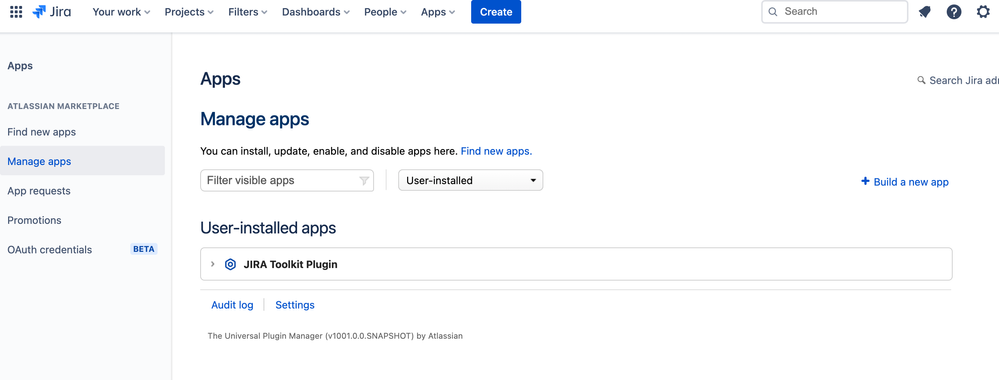Click the Build a new app link

pos(911,182)
